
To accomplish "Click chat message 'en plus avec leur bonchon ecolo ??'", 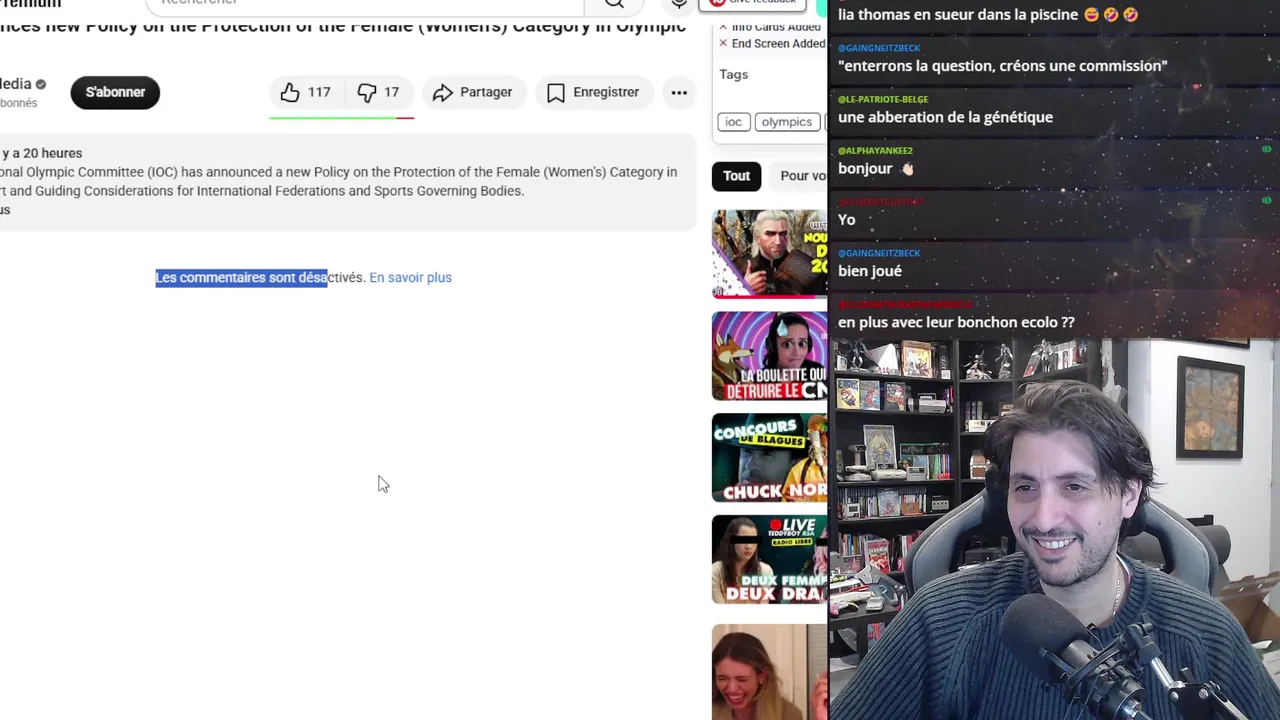I will coord(956,322).
